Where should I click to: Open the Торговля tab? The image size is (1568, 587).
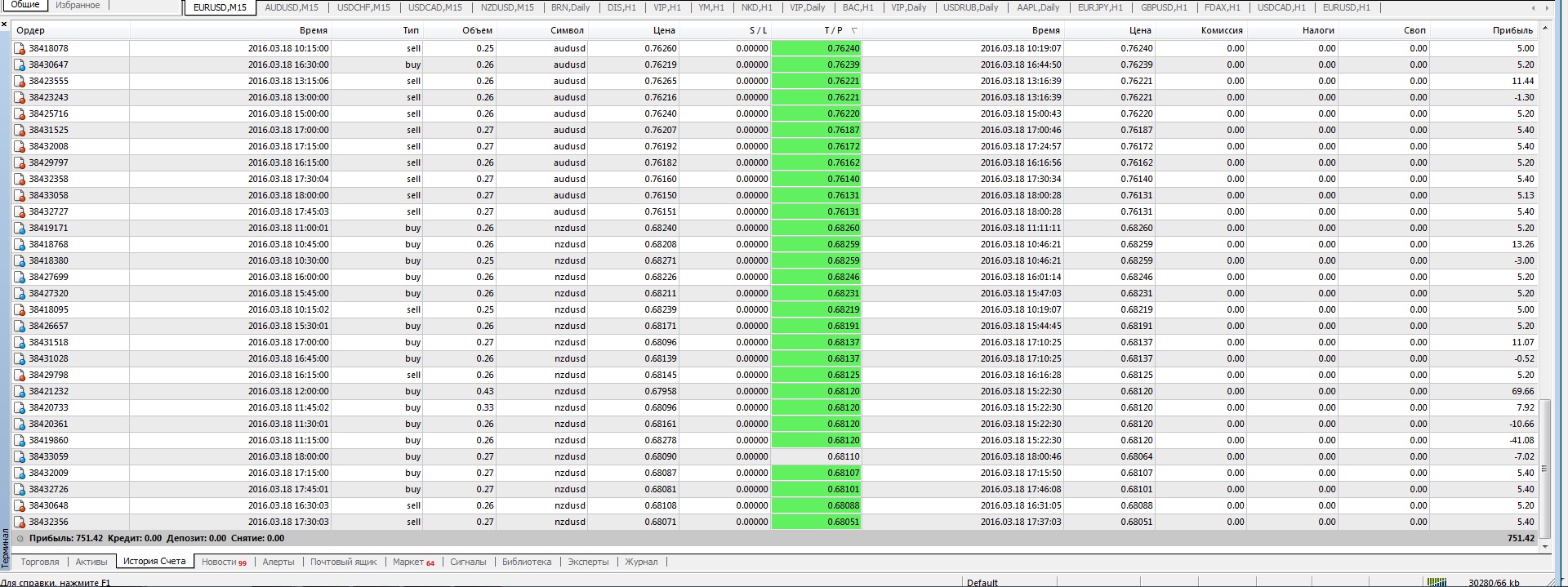40,562
